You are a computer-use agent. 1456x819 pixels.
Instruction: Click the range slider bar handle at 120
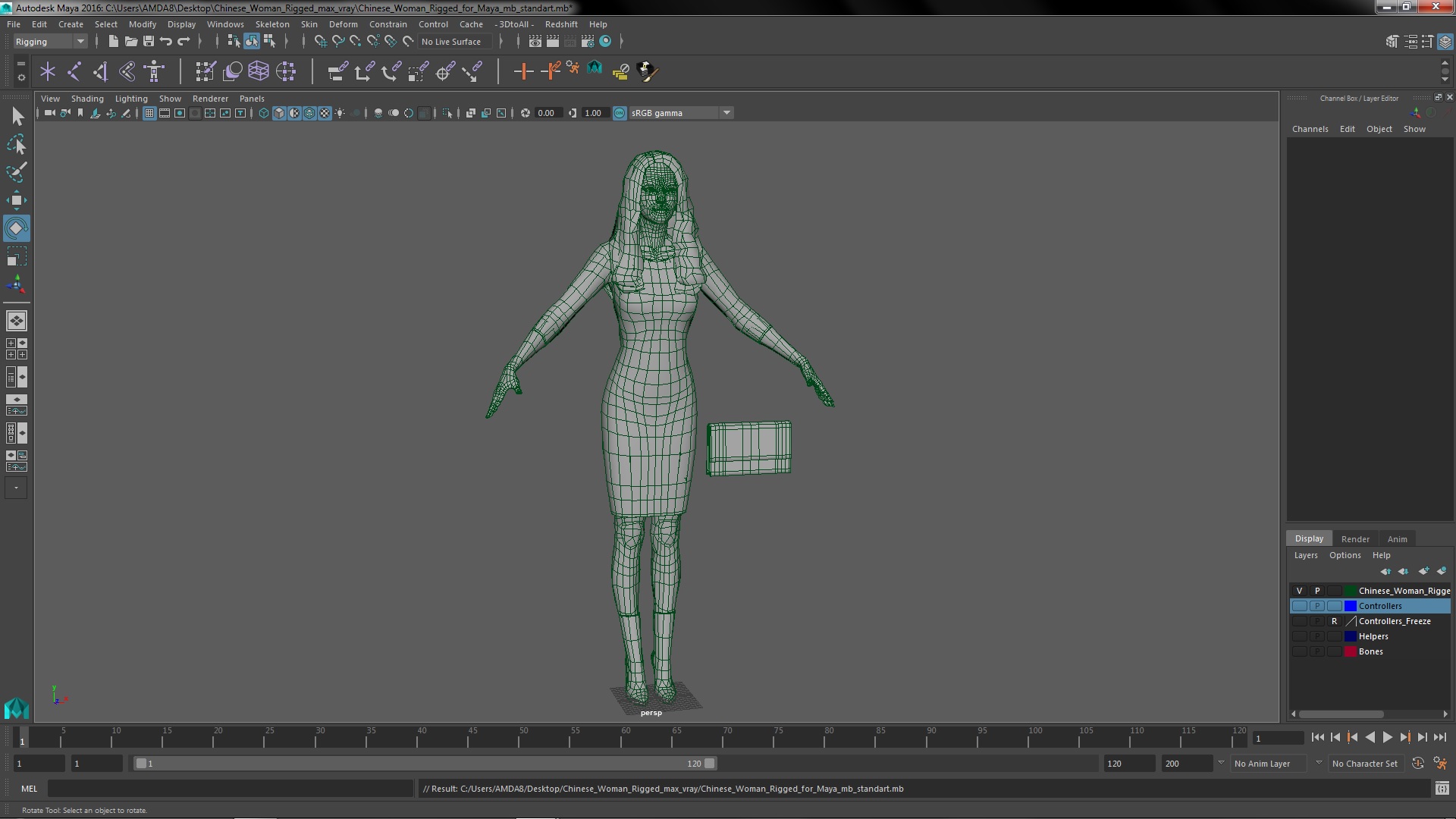(x=710, y=764)
